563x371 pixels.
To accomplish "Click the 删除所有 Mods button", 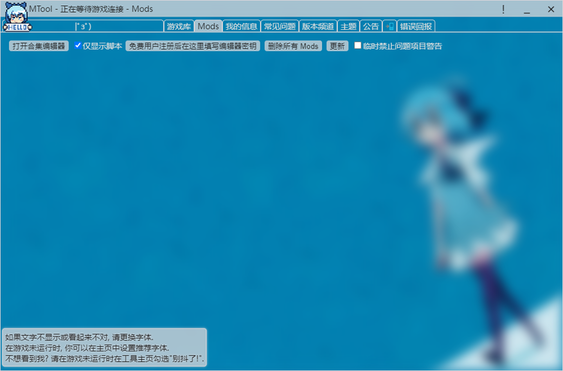I will [293, 46].
